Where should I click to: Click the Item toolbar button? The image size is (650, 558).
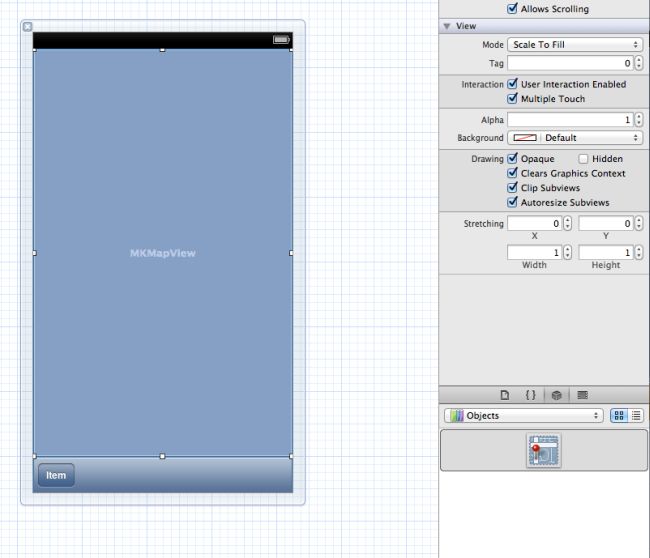(56, 475)
